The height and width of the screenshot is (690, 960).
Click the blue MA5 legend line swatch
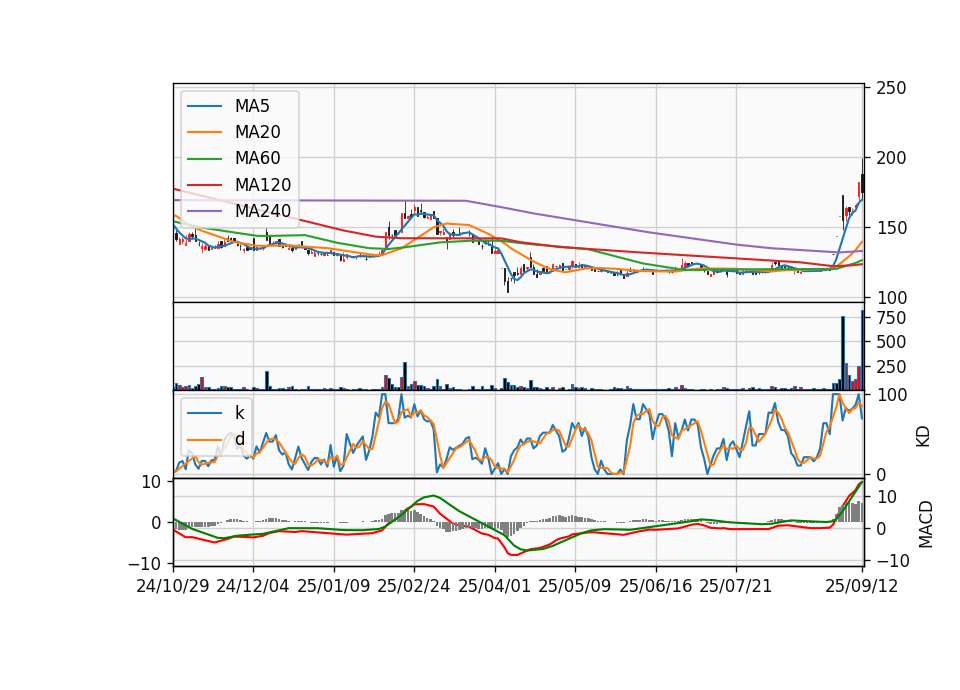[204, 106]
